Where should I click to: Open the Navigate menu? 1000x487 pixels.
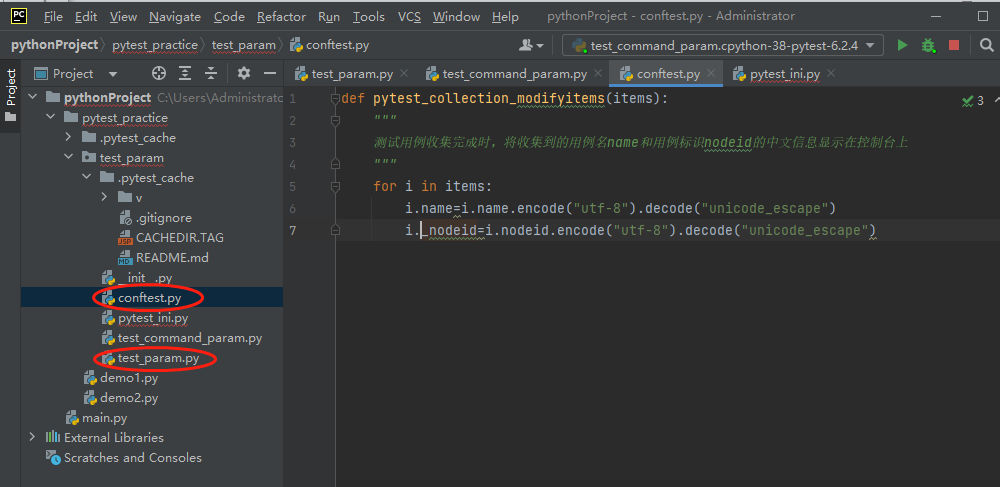[x=175, y=17]
